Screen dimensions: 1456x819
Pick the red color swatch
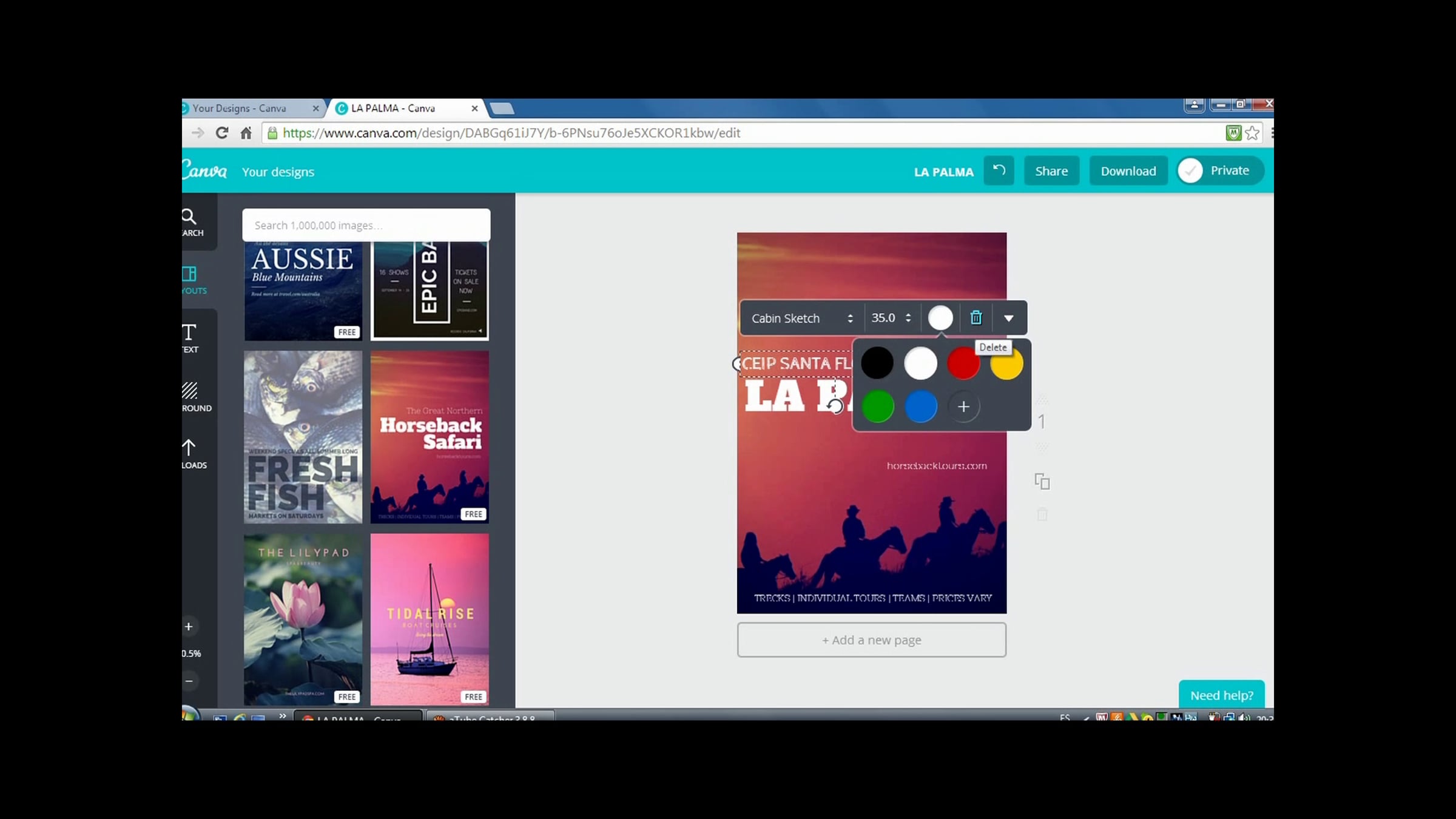coord(963,363)
